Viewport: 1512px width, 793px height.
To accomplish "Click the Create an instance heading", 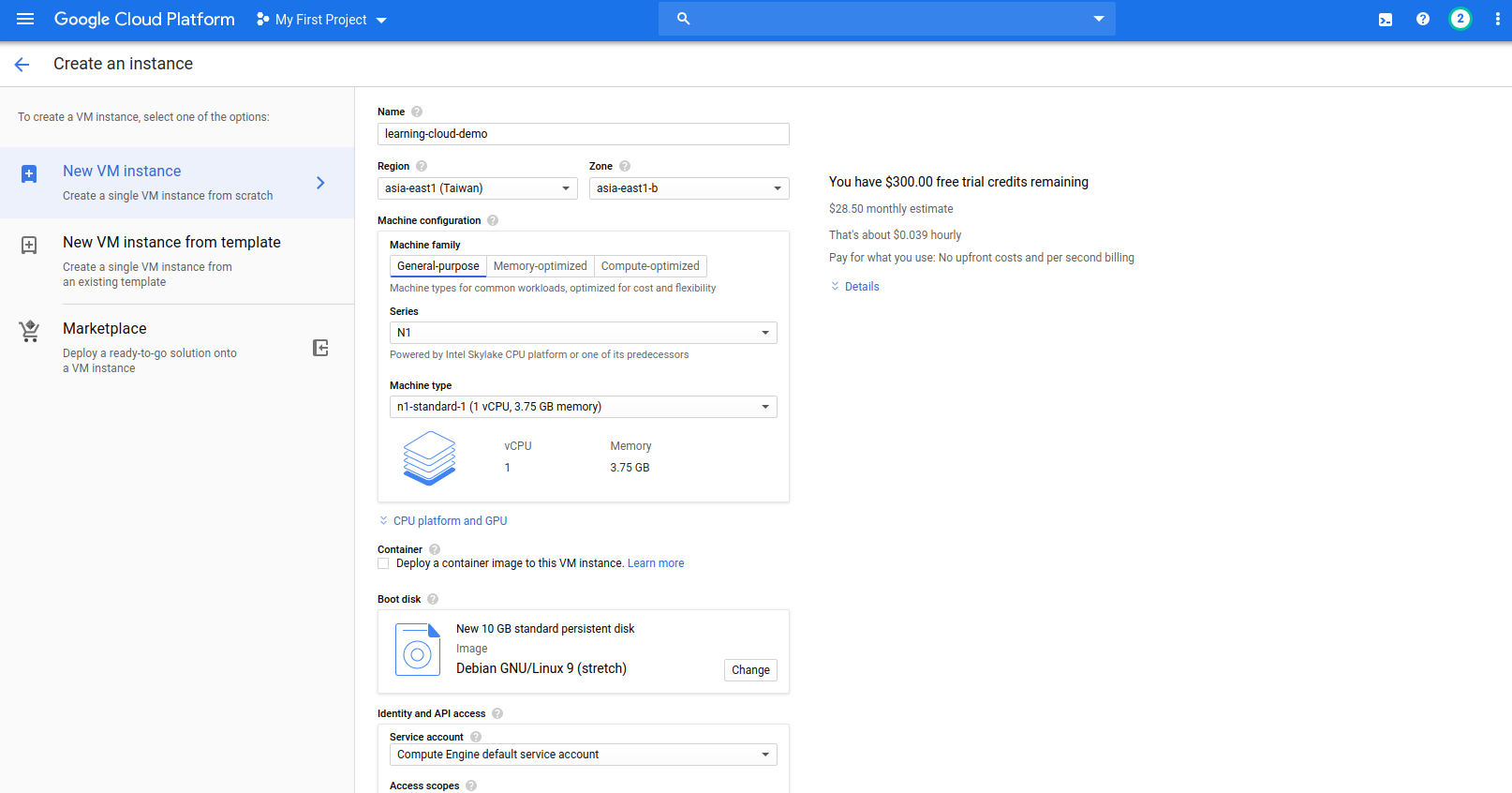I will (123, 64).
